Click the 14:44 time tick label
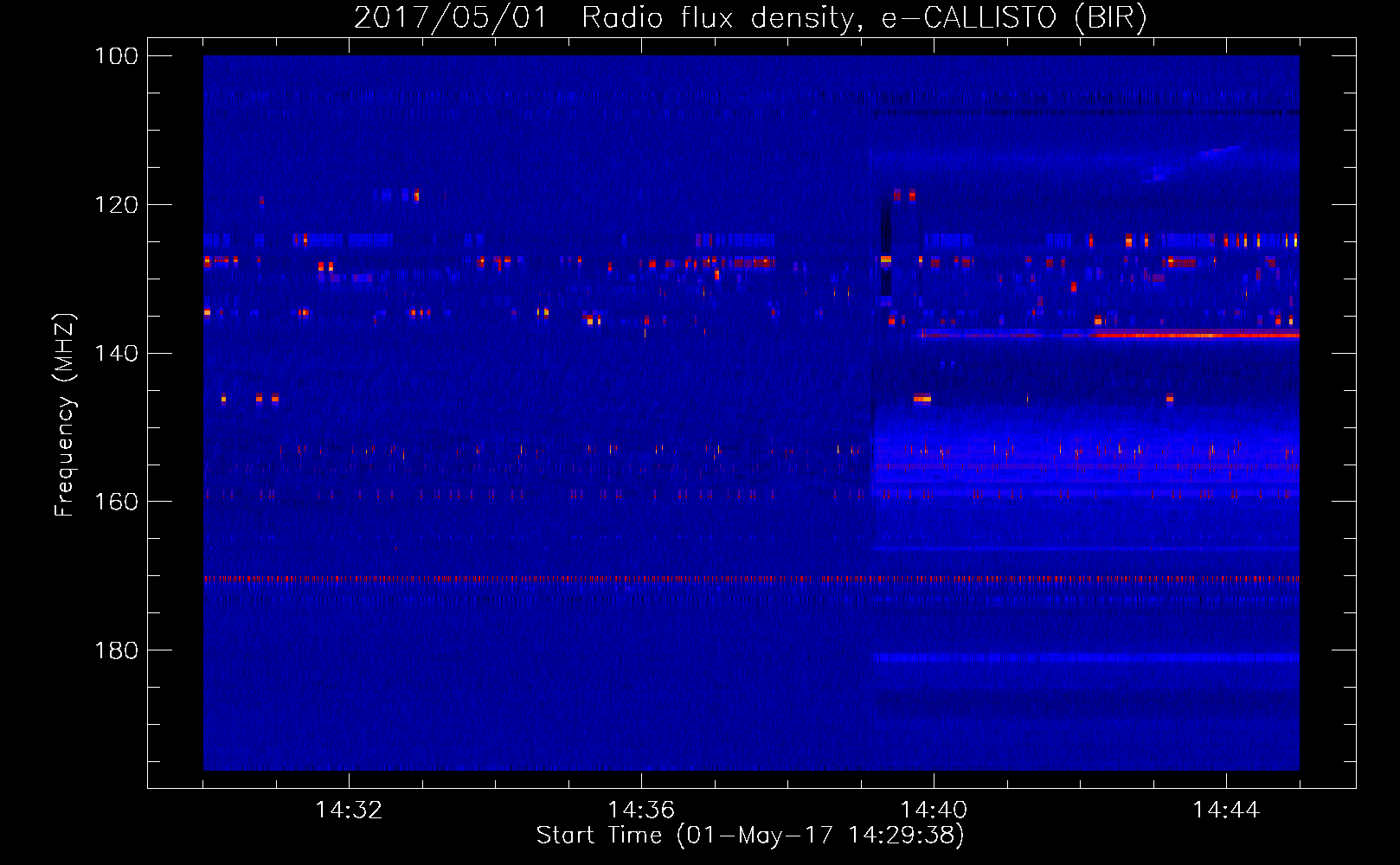This screenshot has width=1400, height=865. (1226, 810)
